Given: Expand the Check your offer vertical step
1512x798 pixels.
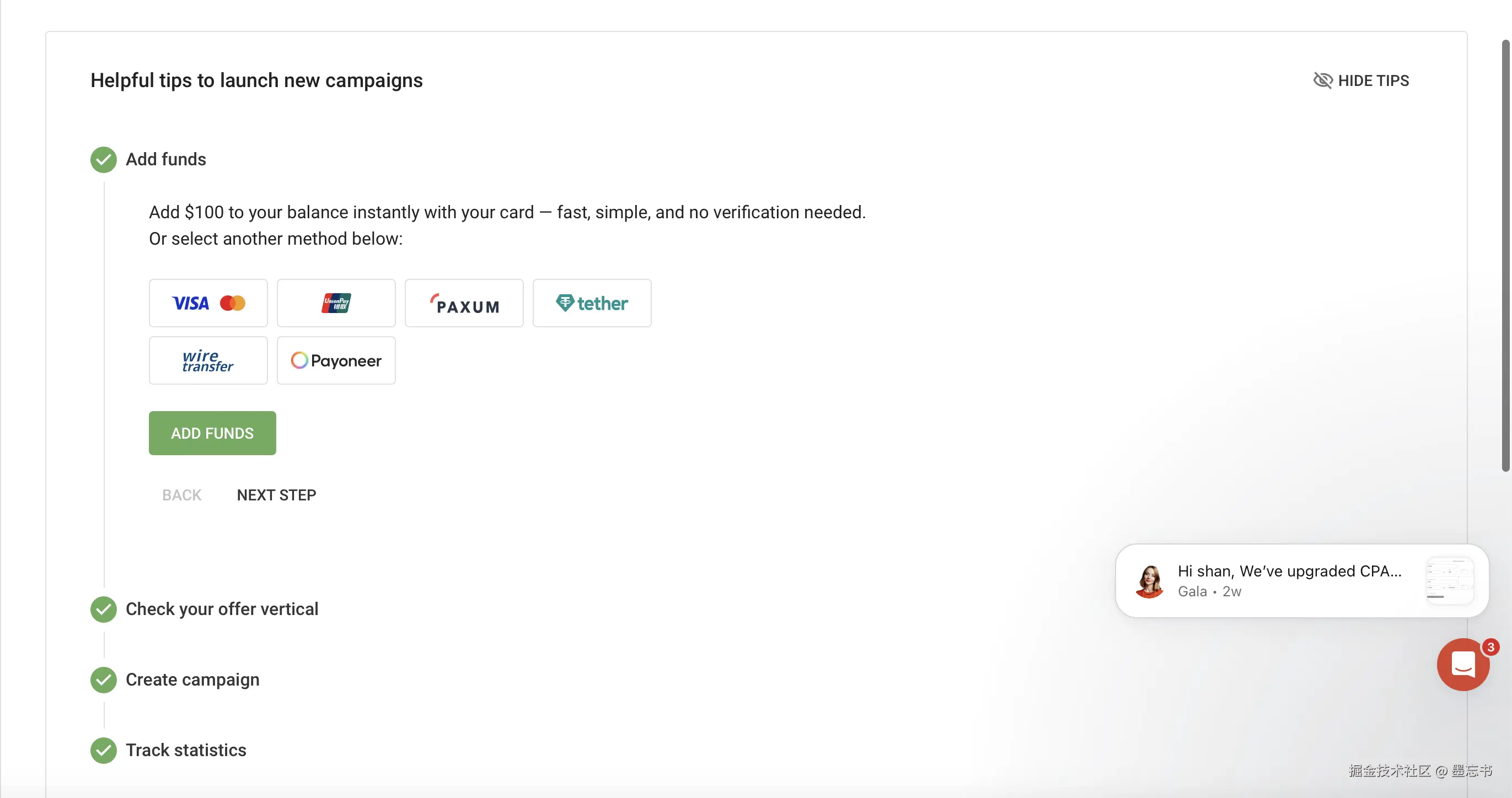Looking at the screenshot, I should [222, 609].
